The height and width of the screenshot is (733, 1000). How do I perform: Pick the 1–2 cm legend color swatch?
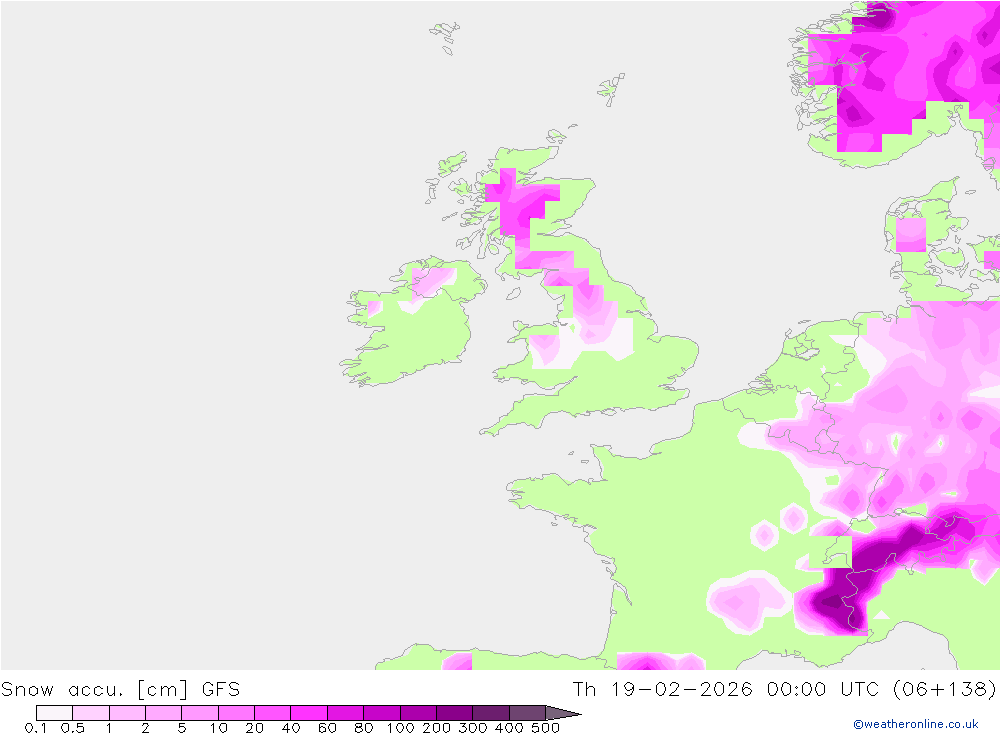click(128, 713)
